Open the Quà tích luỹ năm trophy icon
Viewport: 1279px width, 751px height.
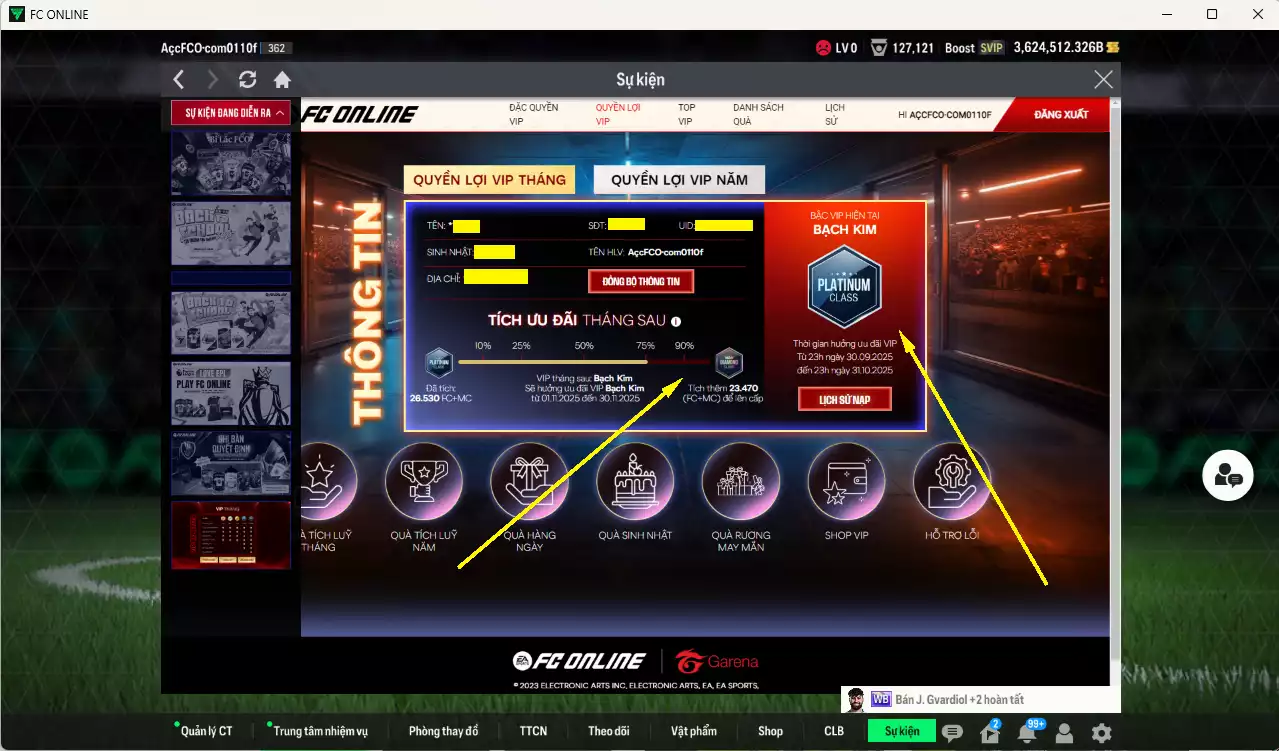[423, 482]
